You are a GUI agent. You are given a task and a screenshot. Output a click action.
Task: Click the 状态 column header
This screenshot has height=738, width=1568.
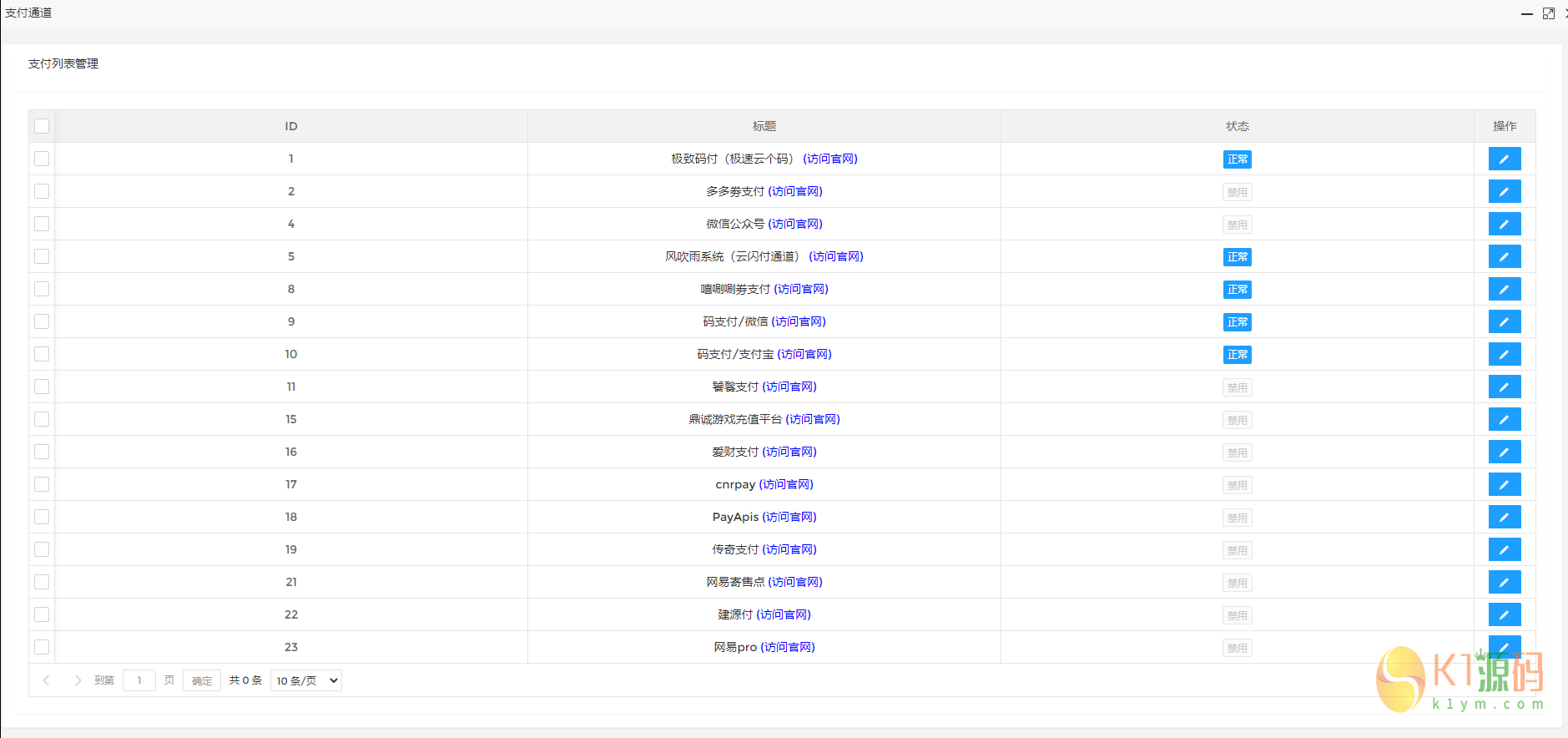point(1238,126)
